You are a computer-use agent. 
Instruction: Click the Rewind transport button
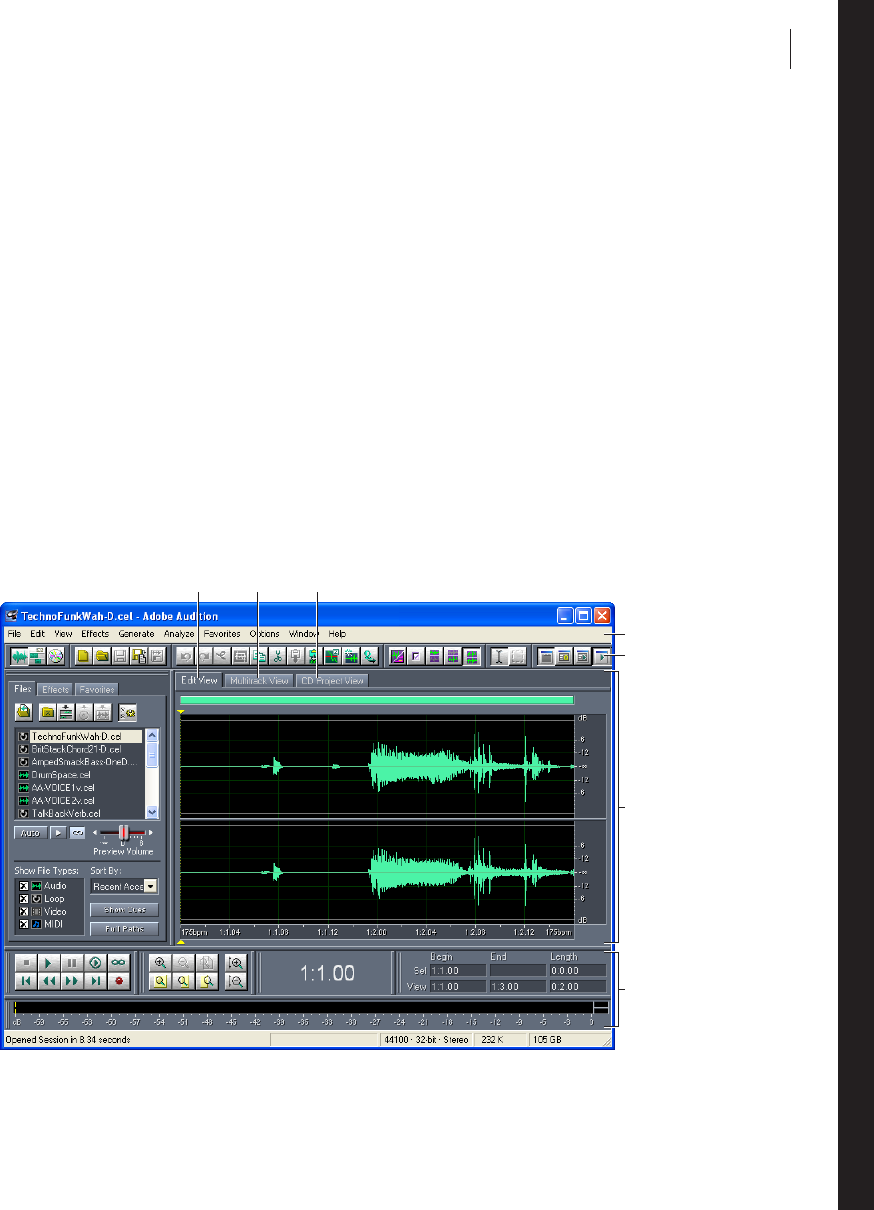pos(48,981)
